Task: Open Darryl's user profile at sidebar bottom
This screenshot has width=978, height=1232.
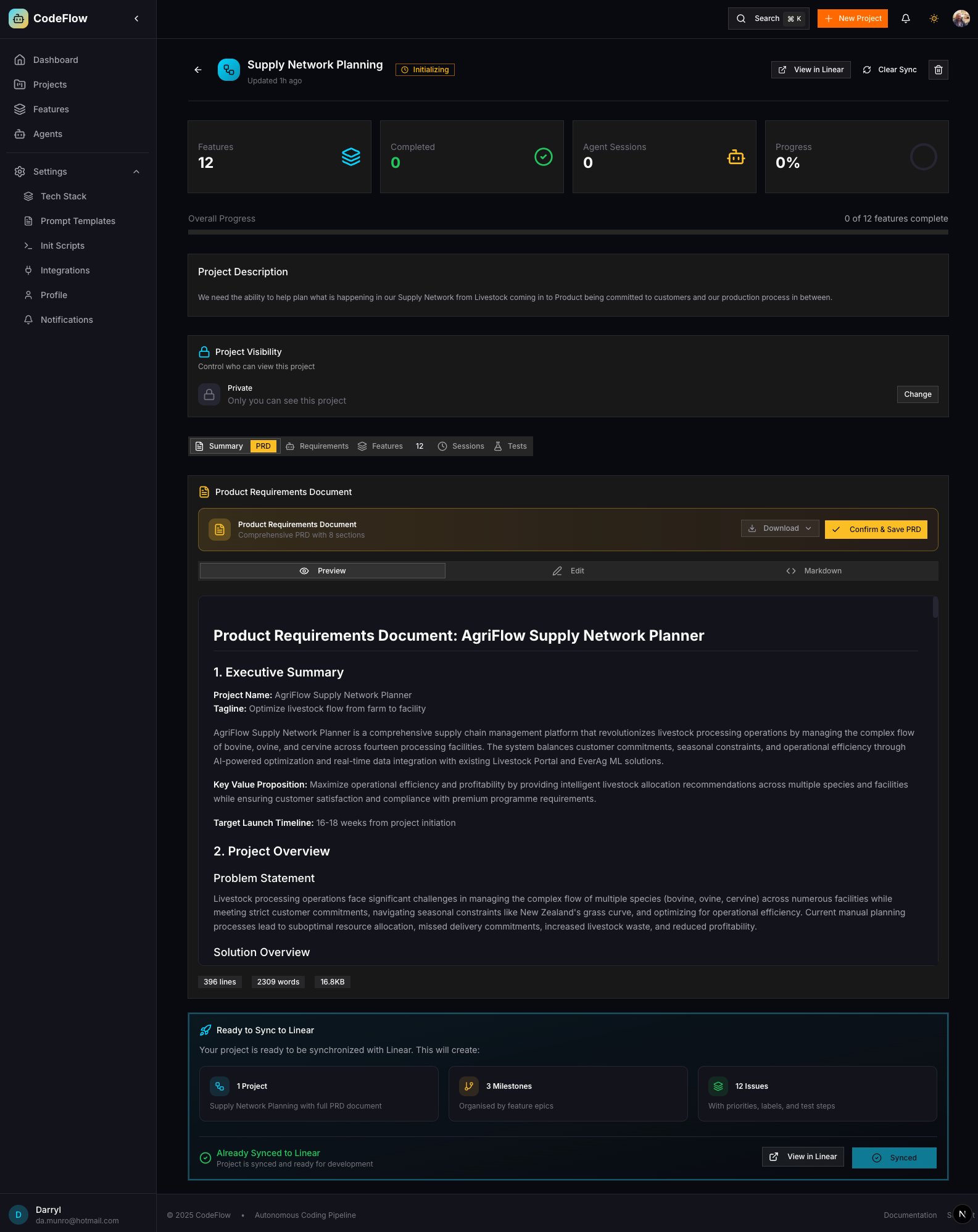Action: click(78, 1215)
